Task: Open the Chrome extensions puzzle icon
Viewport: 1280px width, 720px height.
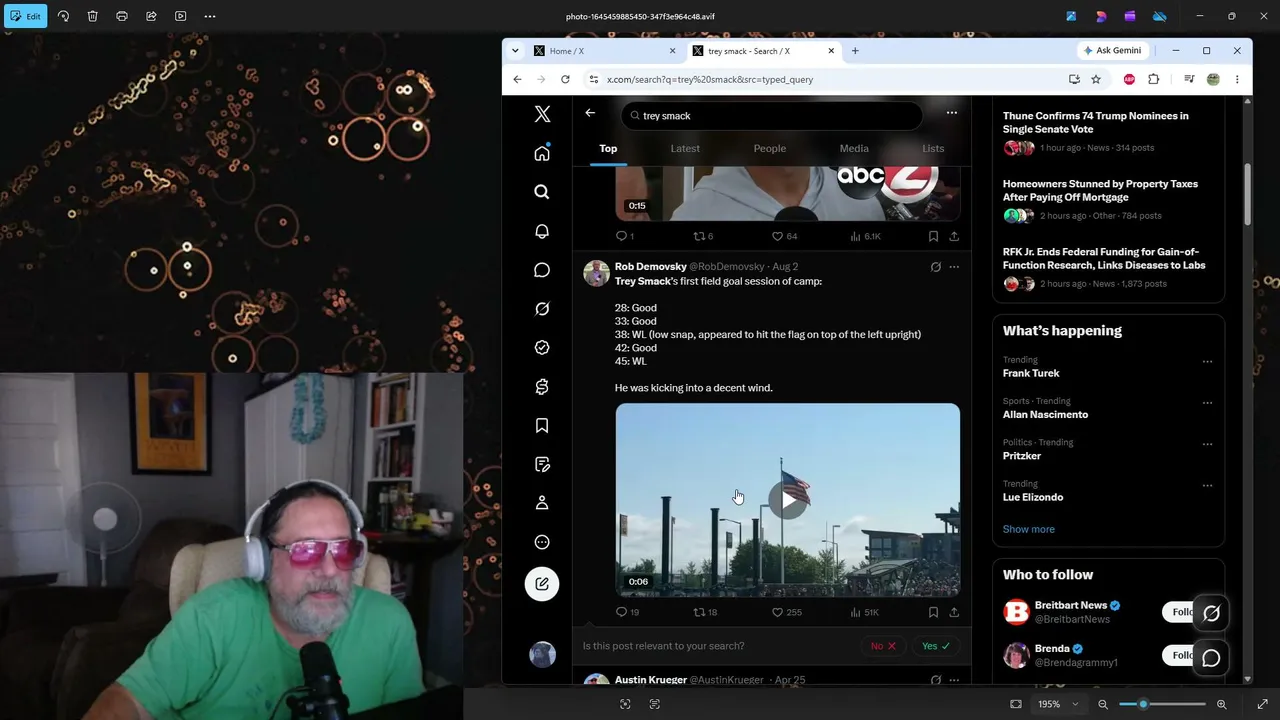Action: click(x=1153, y=79)
